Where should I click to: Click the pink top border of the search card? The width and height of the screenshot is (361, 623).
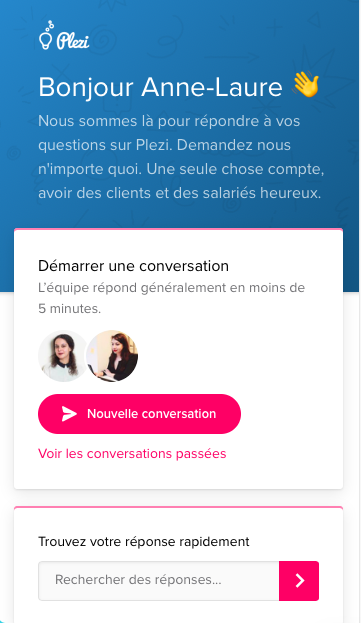point(178,507)
